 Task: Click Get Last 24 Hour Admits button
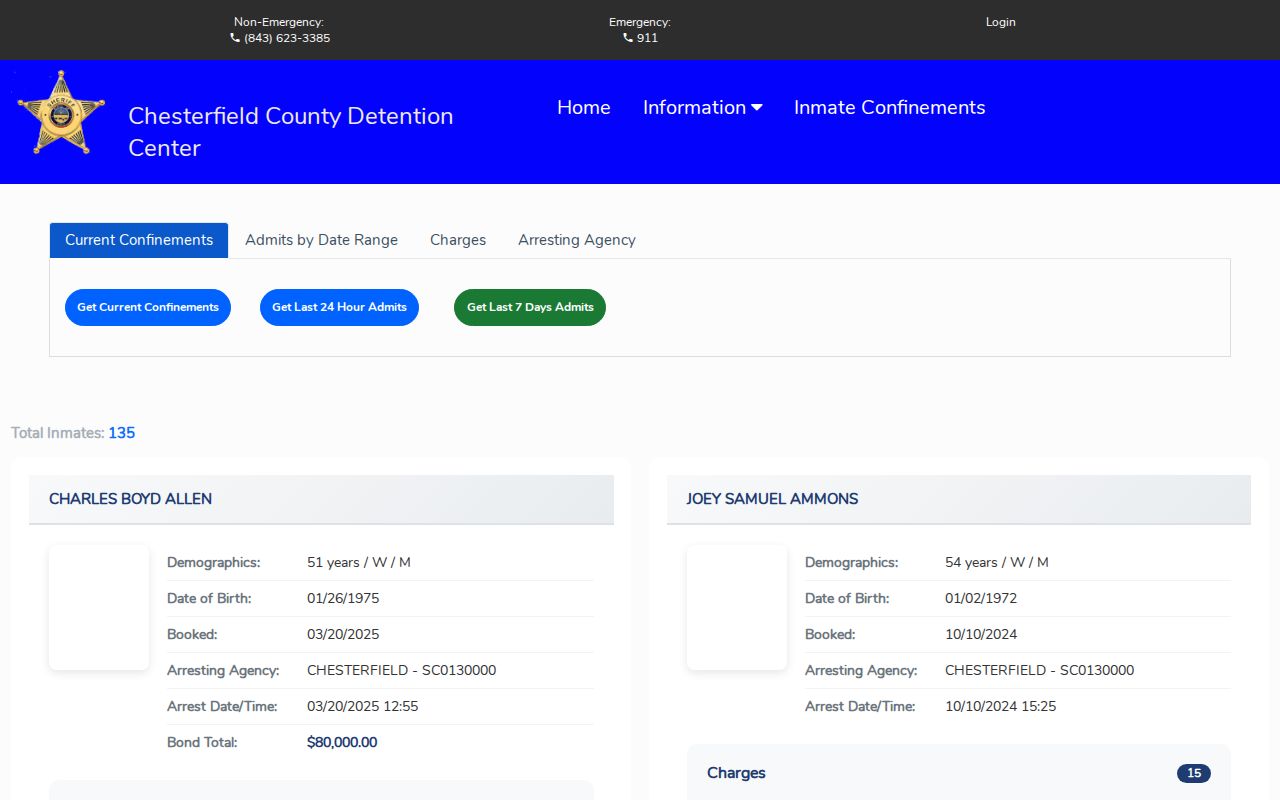tap(339, 307)
